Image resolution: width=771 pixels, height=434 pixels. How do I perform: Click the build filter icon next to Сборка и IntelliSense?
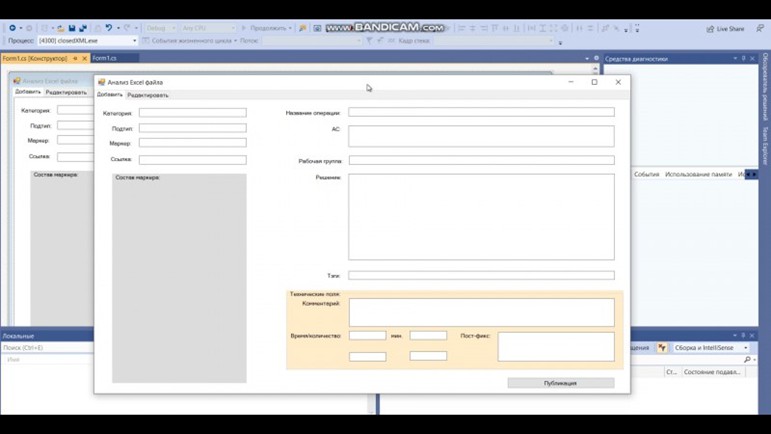tap(662, 347)
